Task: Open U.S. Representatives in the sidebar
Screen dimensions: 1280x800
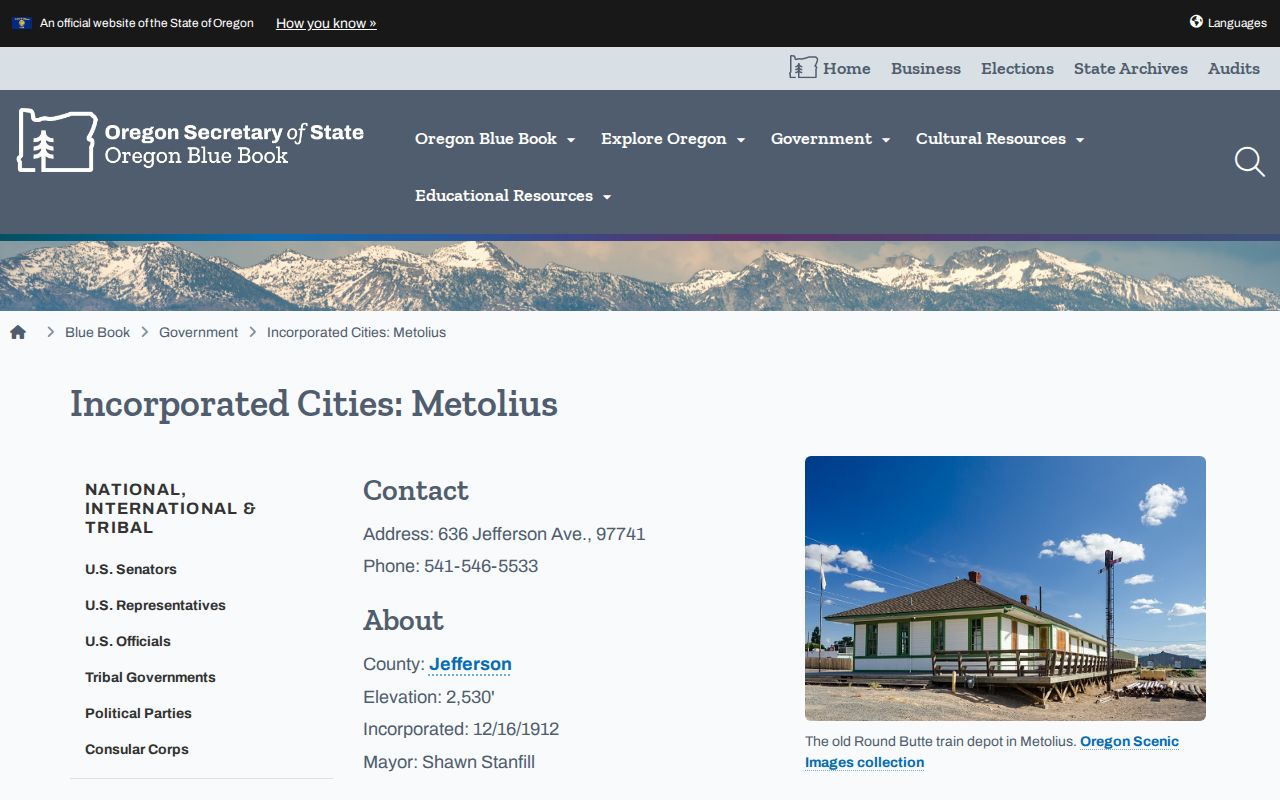Action: [x=155, y=605]
